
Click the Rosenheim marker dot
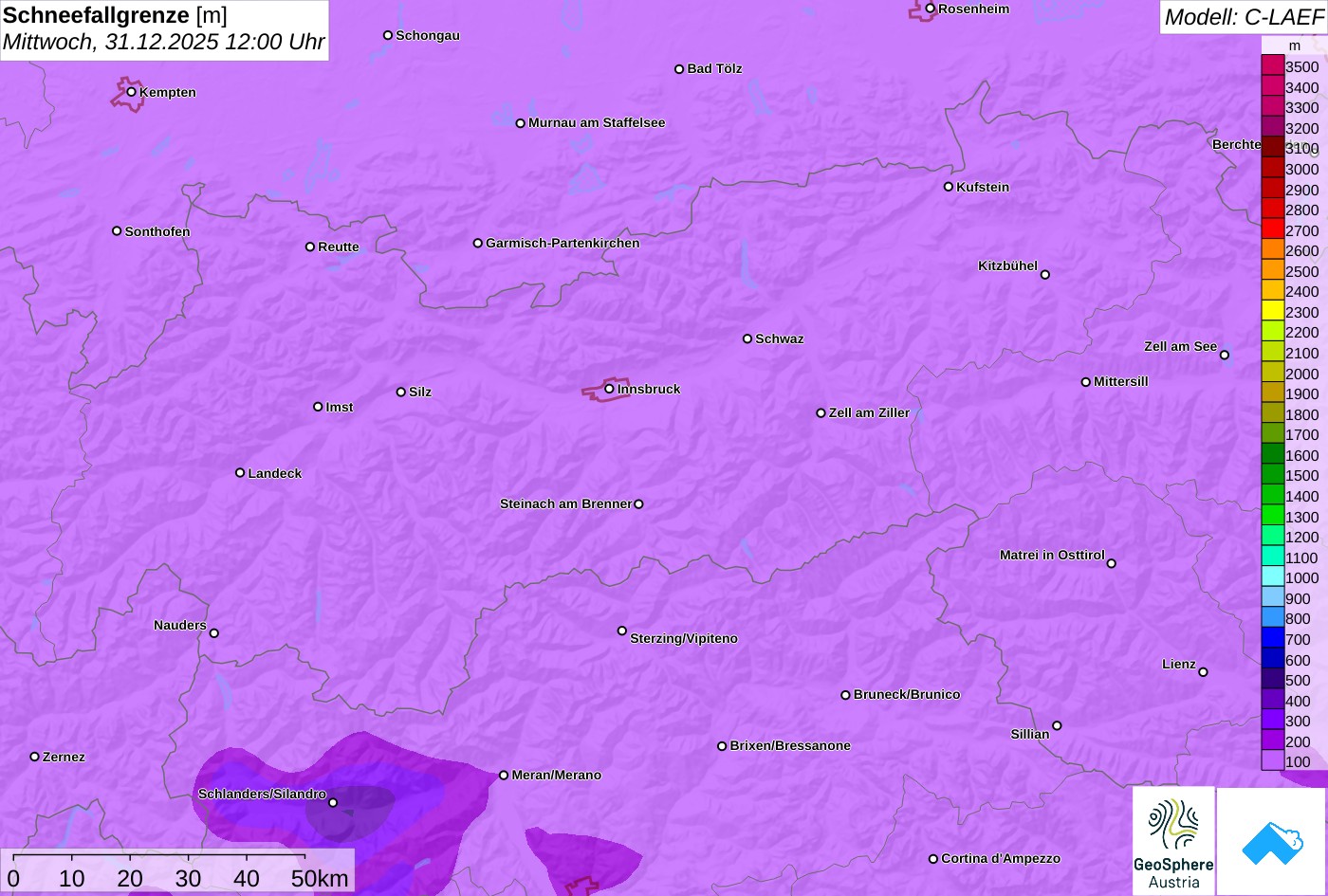tap(930, 9)
